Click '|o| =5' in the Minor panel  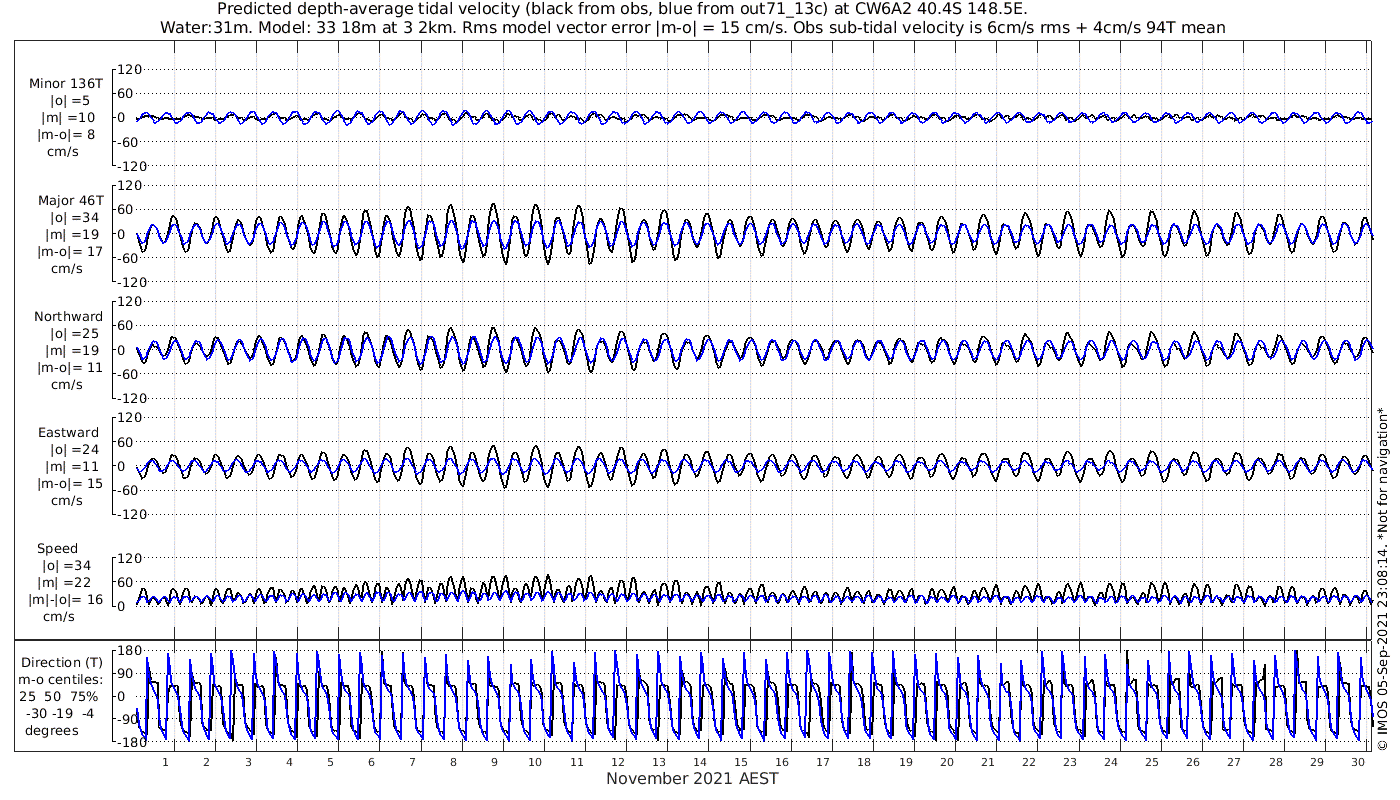pyautogui.click(x=70, y=101)
